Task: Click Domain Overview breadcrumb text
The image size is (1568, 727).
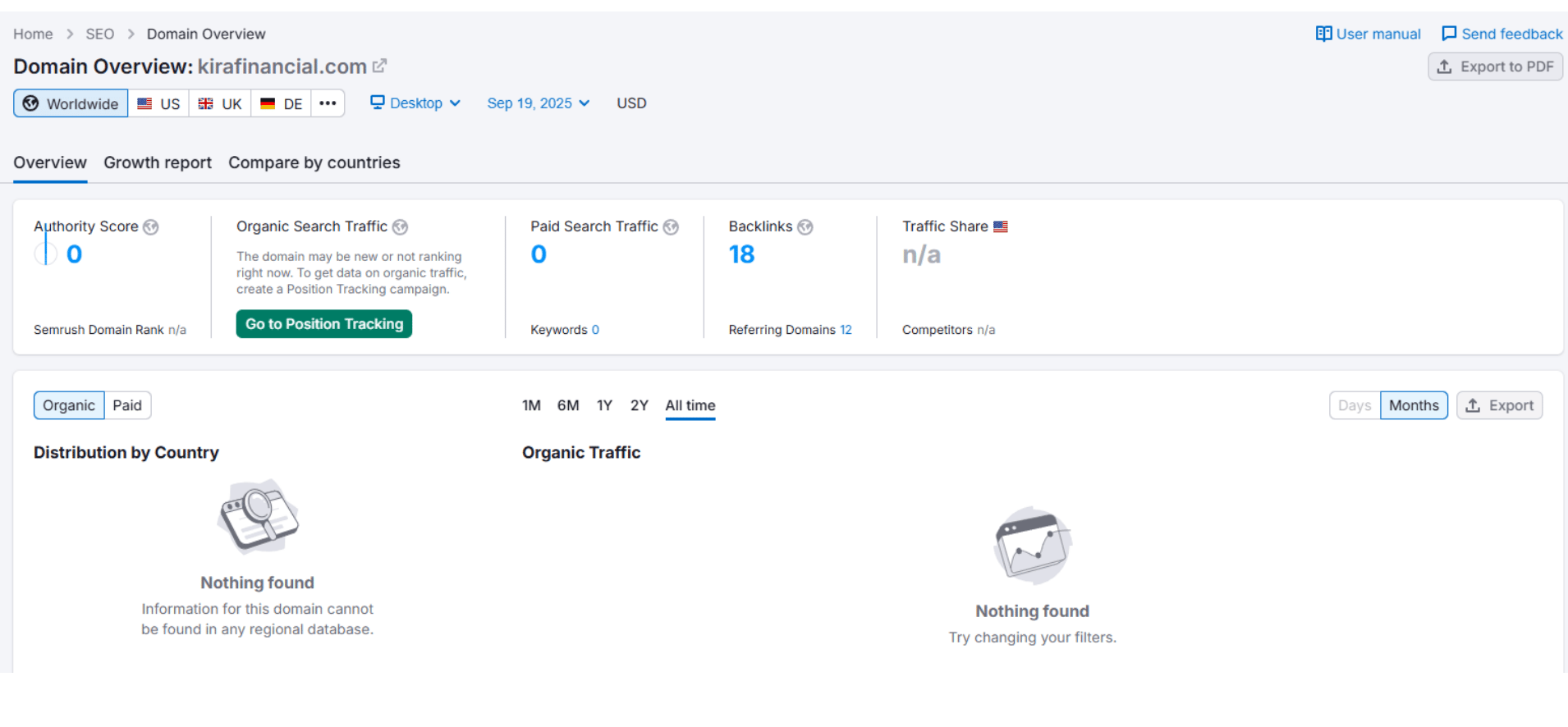Action: (206, 34)
